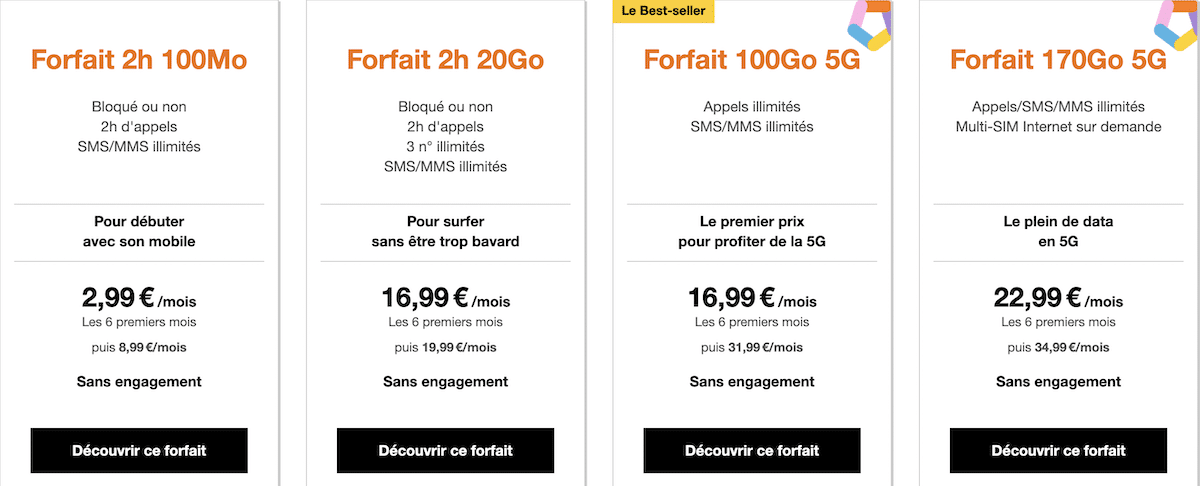
Task: Open the Forfait 2h 20Go title
Action: (445, 60)
